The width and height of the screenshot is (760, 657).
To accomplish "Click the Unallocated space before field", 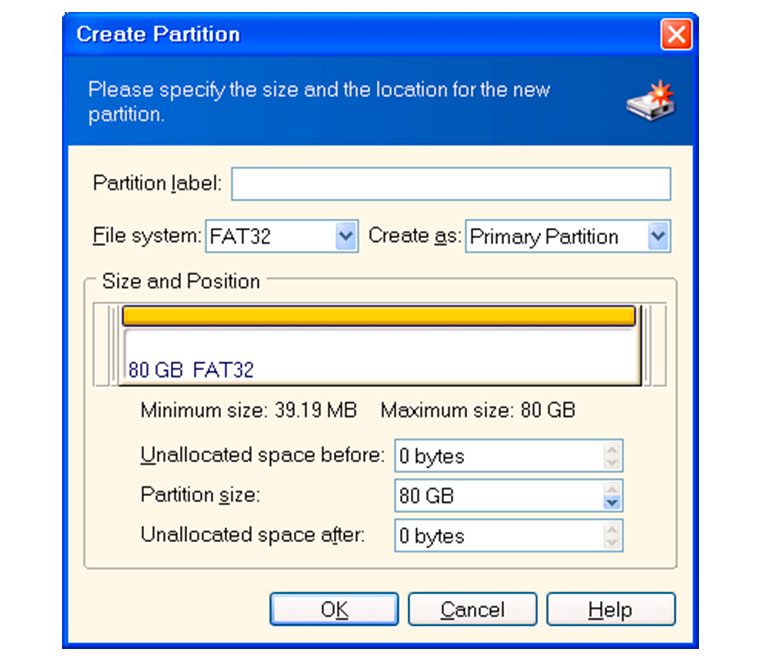I will pos(508,456).
